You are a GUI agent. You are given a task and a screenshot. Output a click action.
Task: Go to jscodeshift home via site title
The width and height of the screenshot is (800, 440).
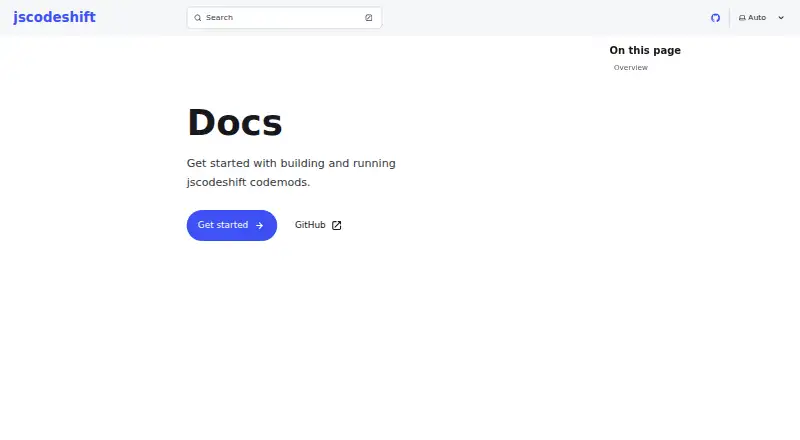coord(54,17)
